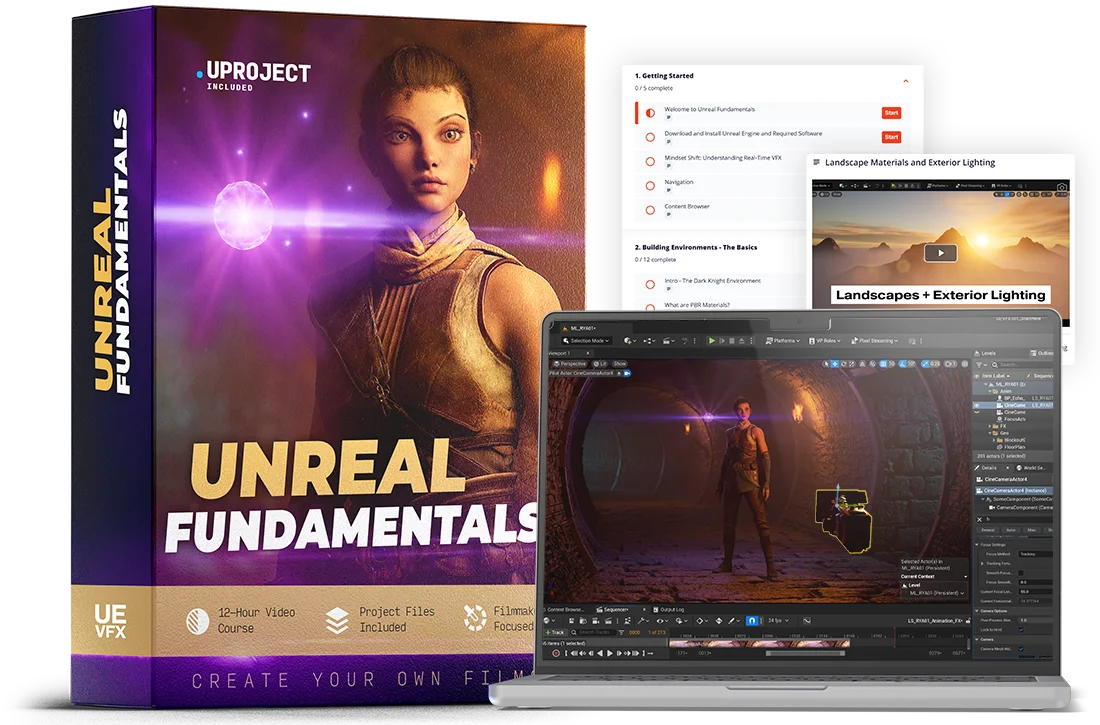Click the X to clear Details search

[979, 520]
